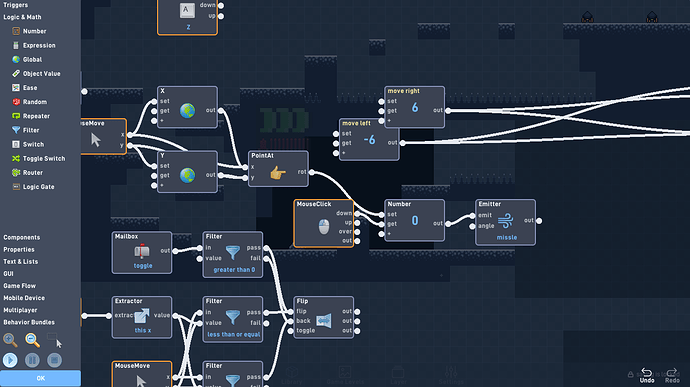Confirm with the OK button
The height and width of the screenshot is (387, 690).
(x=40, y=378)
